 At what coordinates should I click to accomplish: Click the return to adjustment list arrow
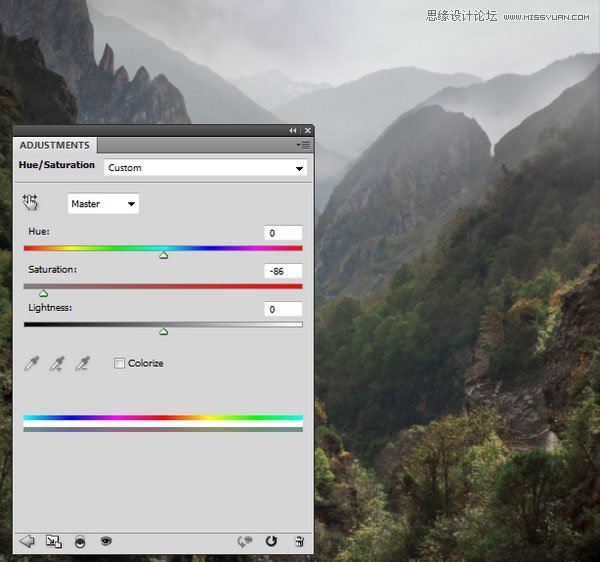click(27, 541)
